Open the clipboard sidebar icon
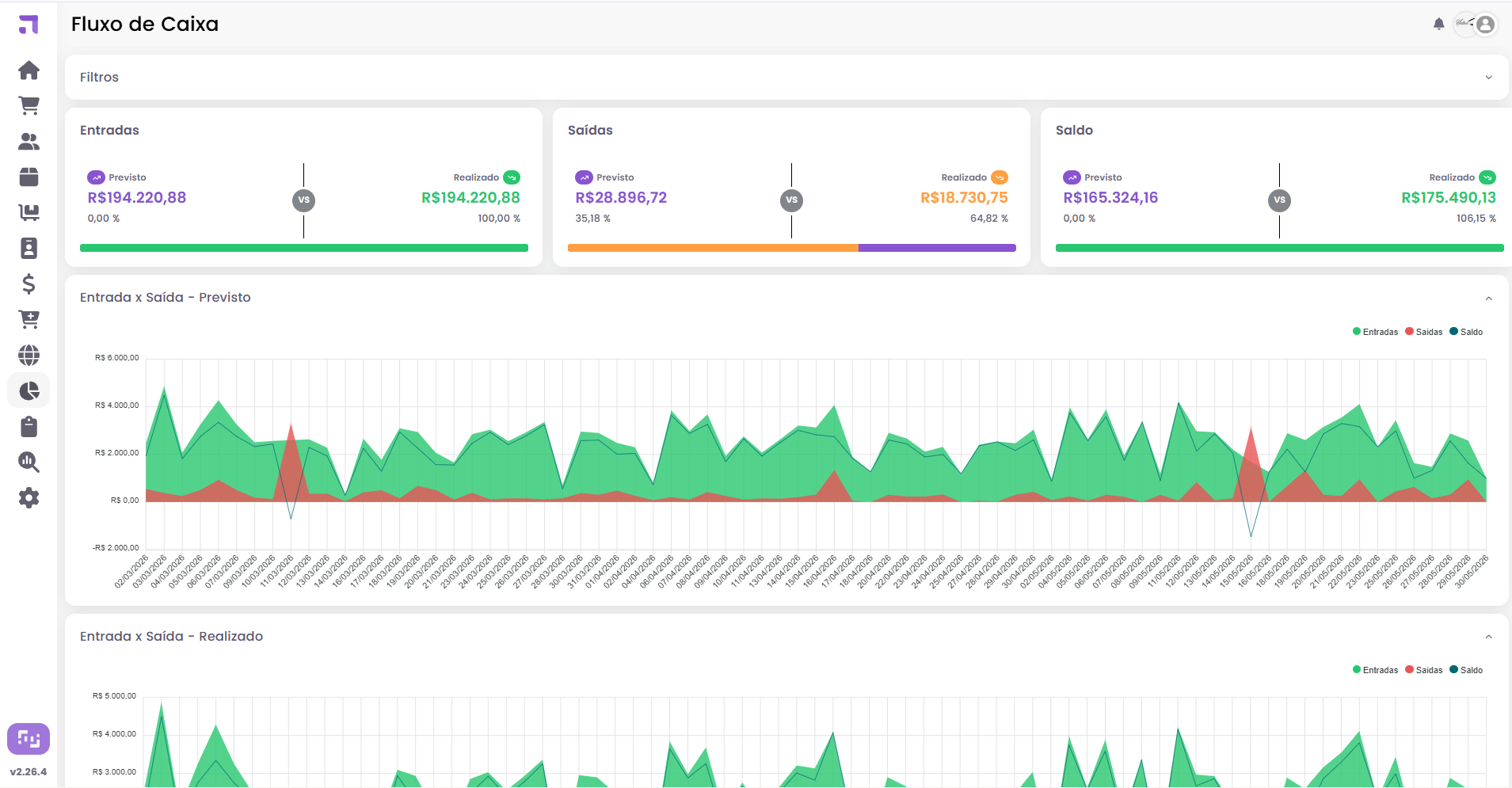This screenshot has height=788, width=1512. point(29,427)
